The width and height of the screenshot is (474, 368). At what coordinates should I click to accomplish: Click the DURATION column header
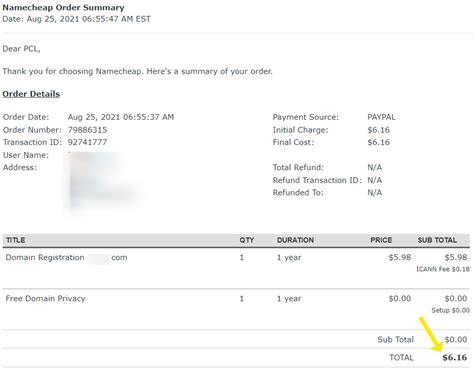(x=295, y=240)
